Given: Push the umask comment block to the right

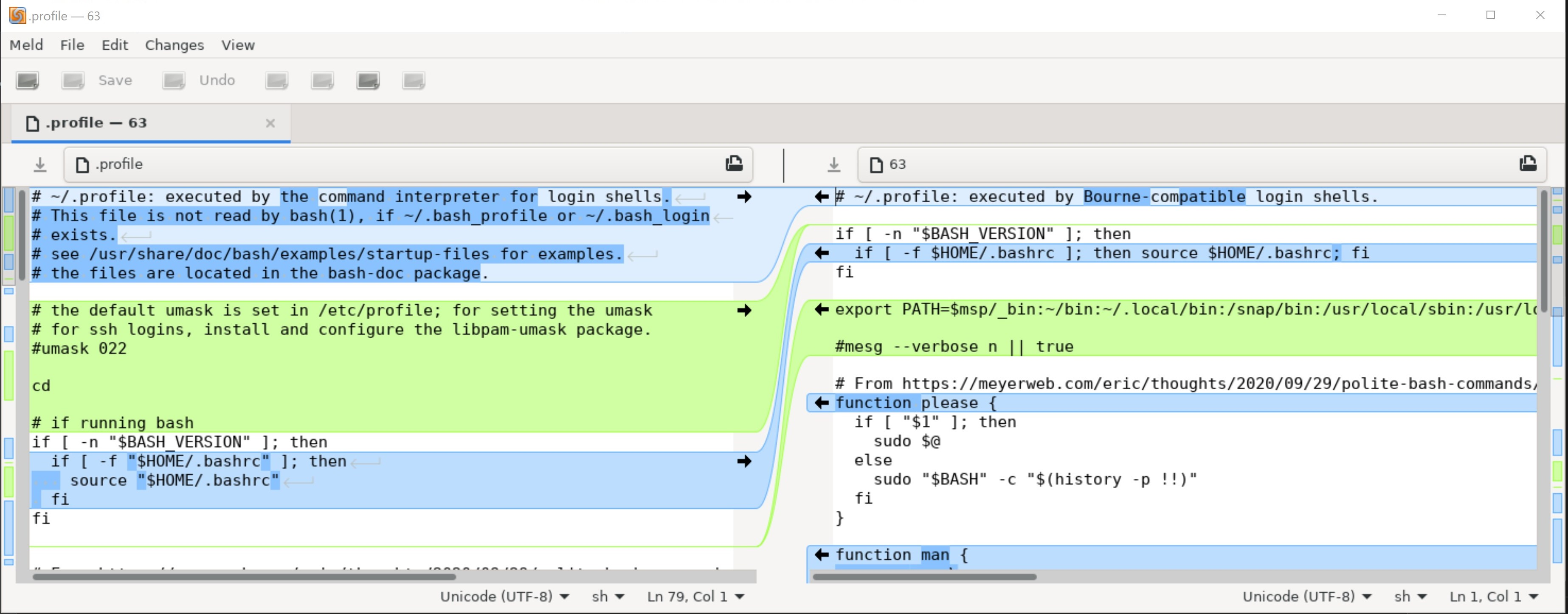Looking at the screenshot, I should (x=744, y=311).
